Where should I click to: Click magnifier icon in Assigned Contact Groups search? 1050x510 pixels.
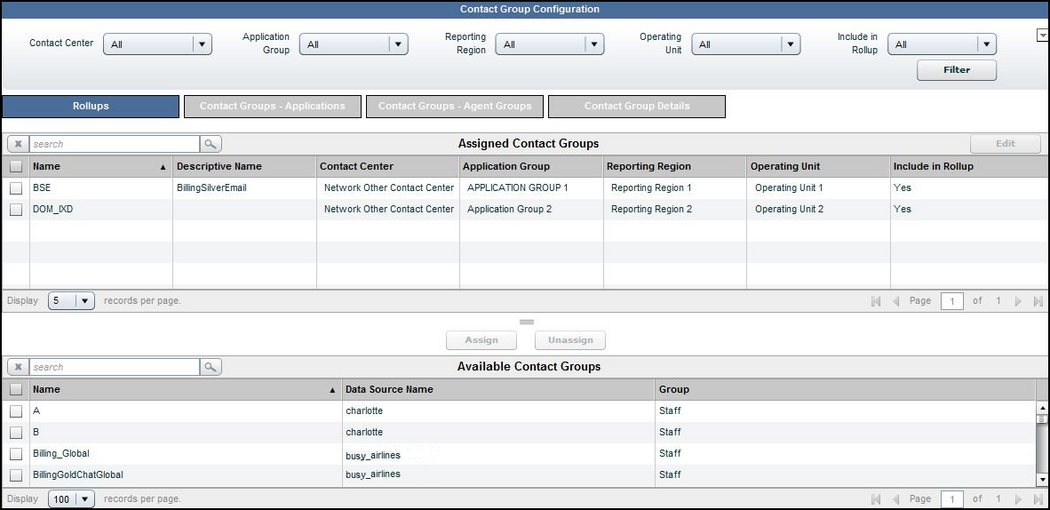[211, 144]
